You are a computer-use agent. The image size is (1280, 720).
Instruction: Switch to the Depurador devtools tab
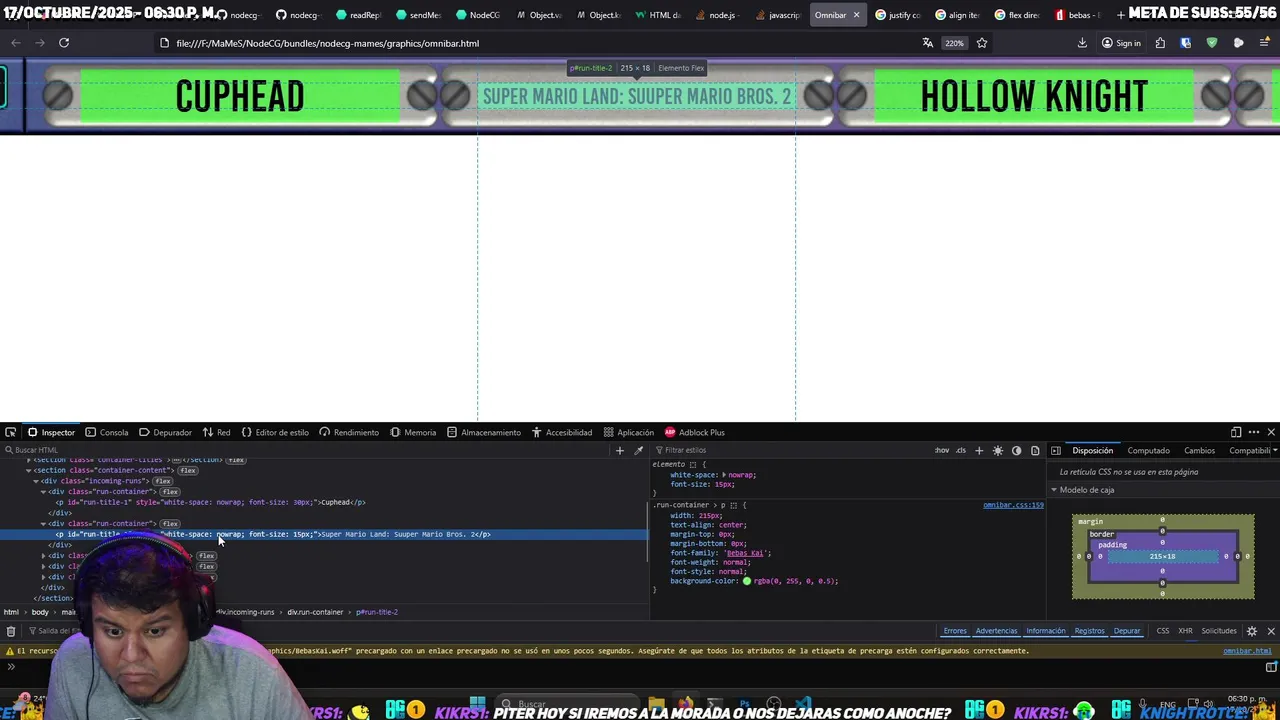tap(165, 432)
